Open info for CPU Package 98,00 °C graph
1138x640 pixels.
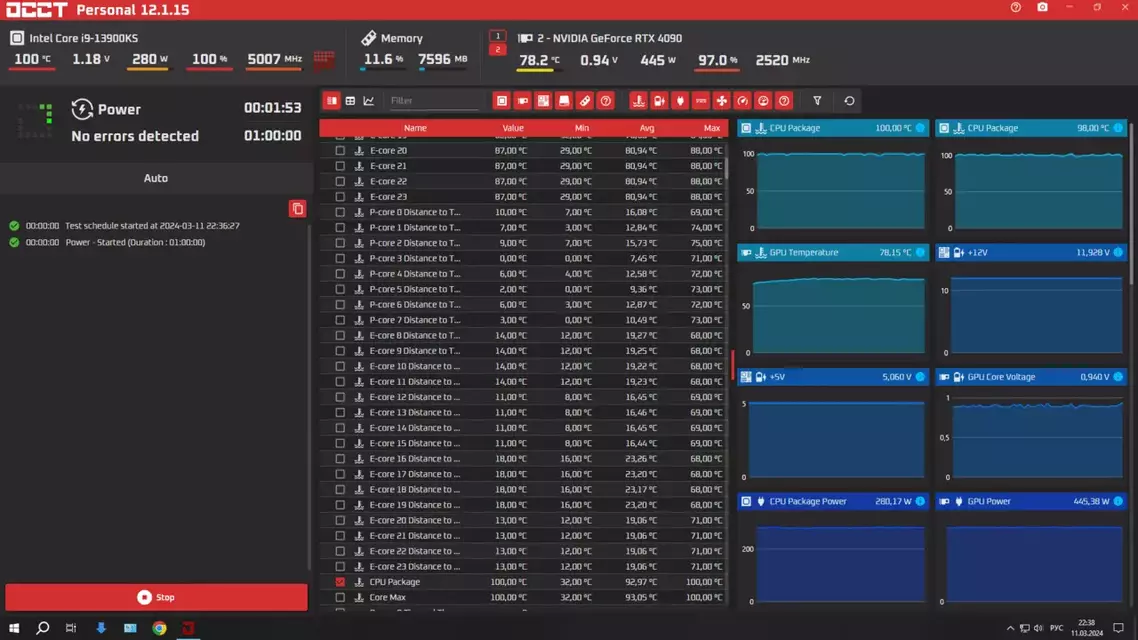(x=1118, y=128)
